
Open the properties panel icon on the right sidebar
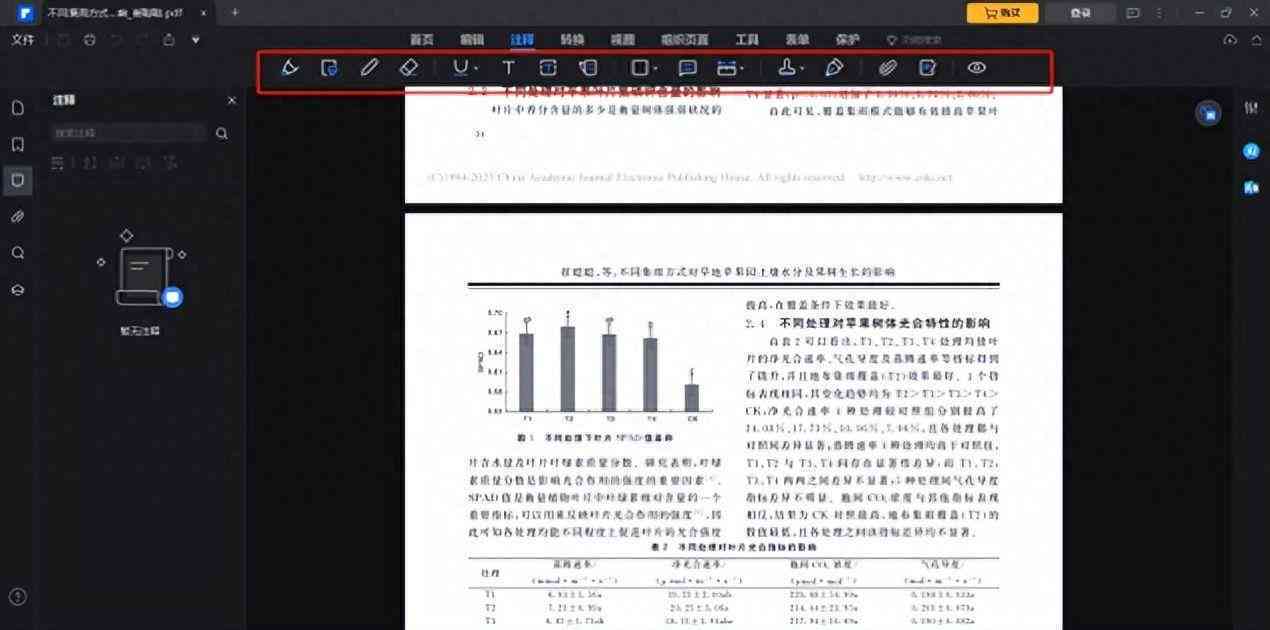[x=1251, y=108]
